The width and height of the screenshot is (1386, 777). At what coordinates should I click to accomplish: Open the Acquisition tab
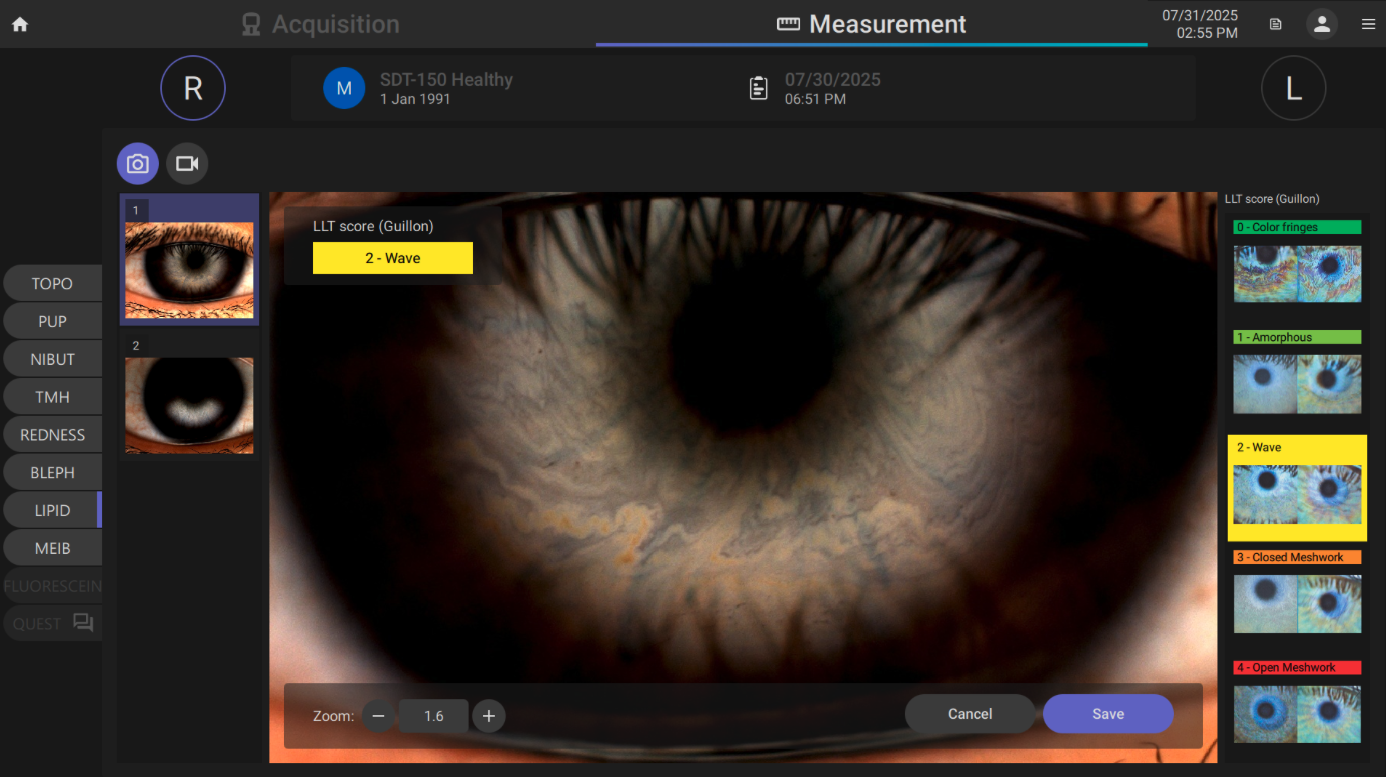321,25
